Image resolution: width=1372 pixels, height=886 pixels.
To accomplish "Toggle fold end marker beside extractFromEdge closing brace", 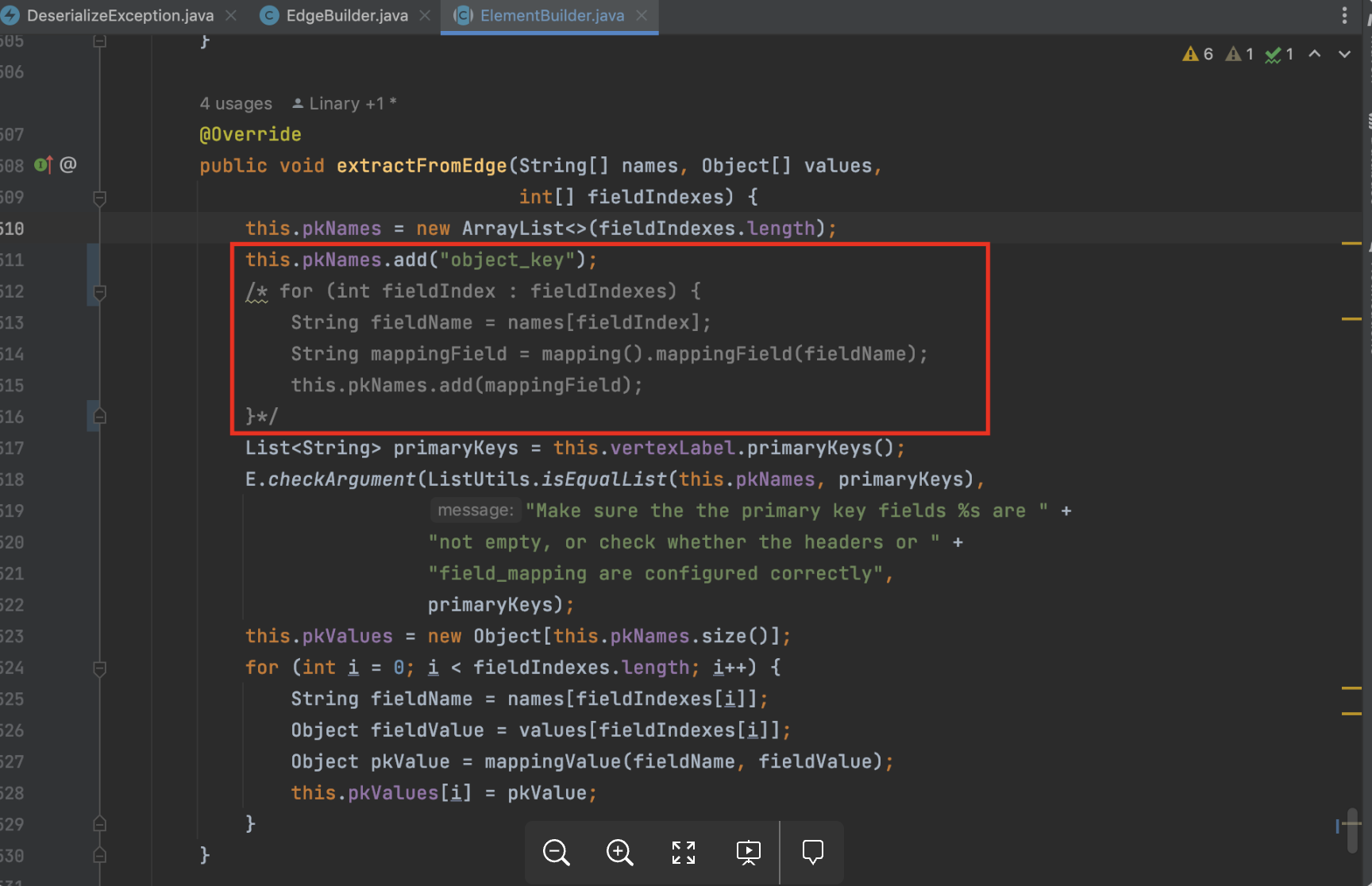I will tap(100, 856).
